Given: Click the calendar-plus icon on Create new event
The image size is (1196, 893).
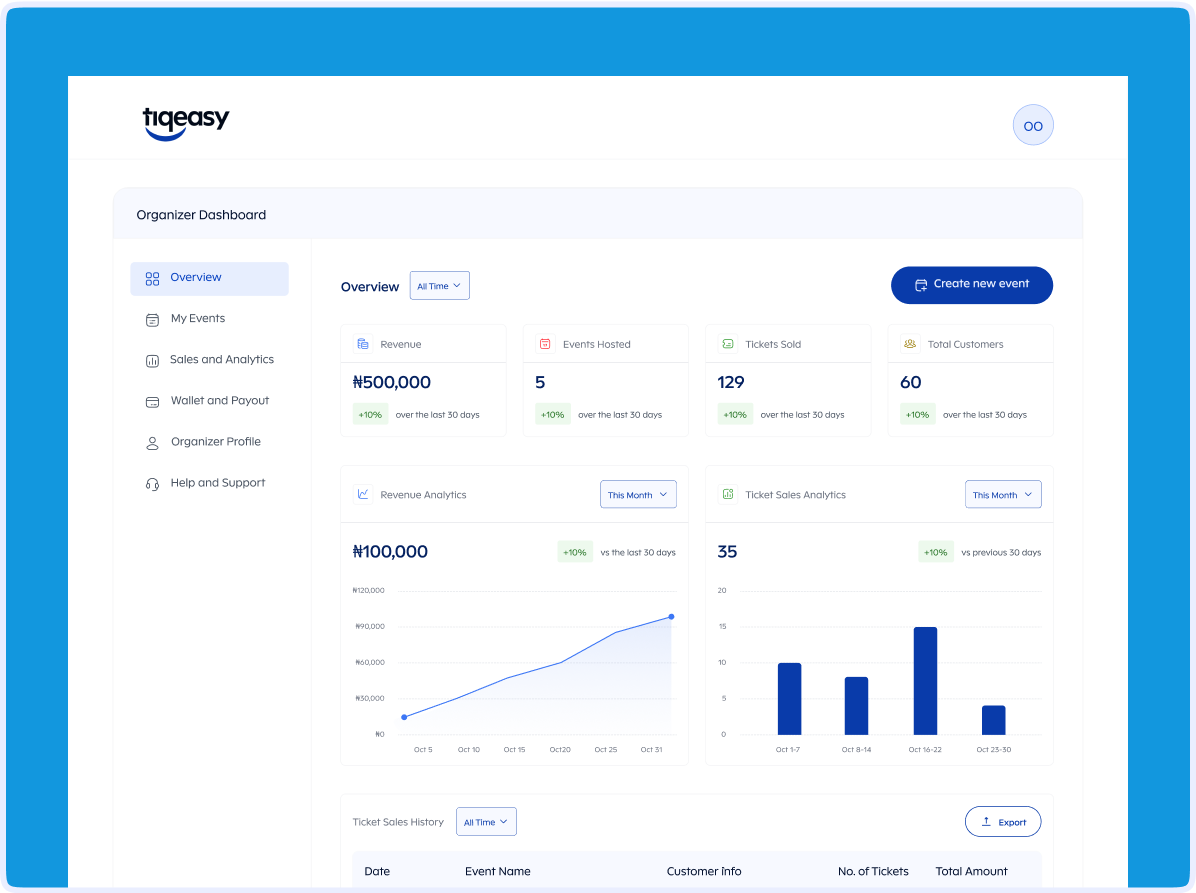Looking at the screenshot, I should (x=921, y=284).
